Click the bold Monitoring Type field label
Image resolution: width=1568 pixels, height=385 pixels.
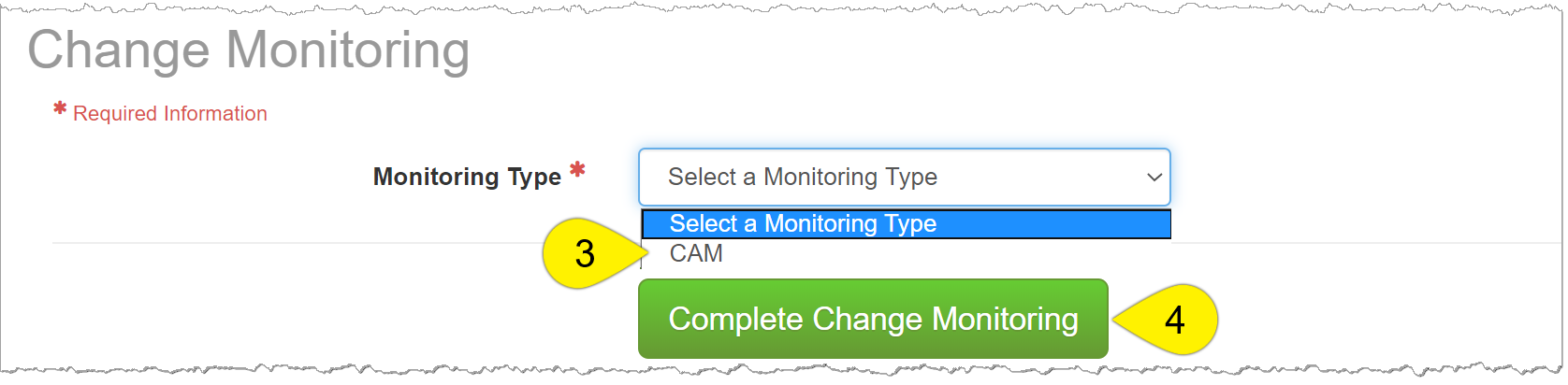click(x=467, y=177)
